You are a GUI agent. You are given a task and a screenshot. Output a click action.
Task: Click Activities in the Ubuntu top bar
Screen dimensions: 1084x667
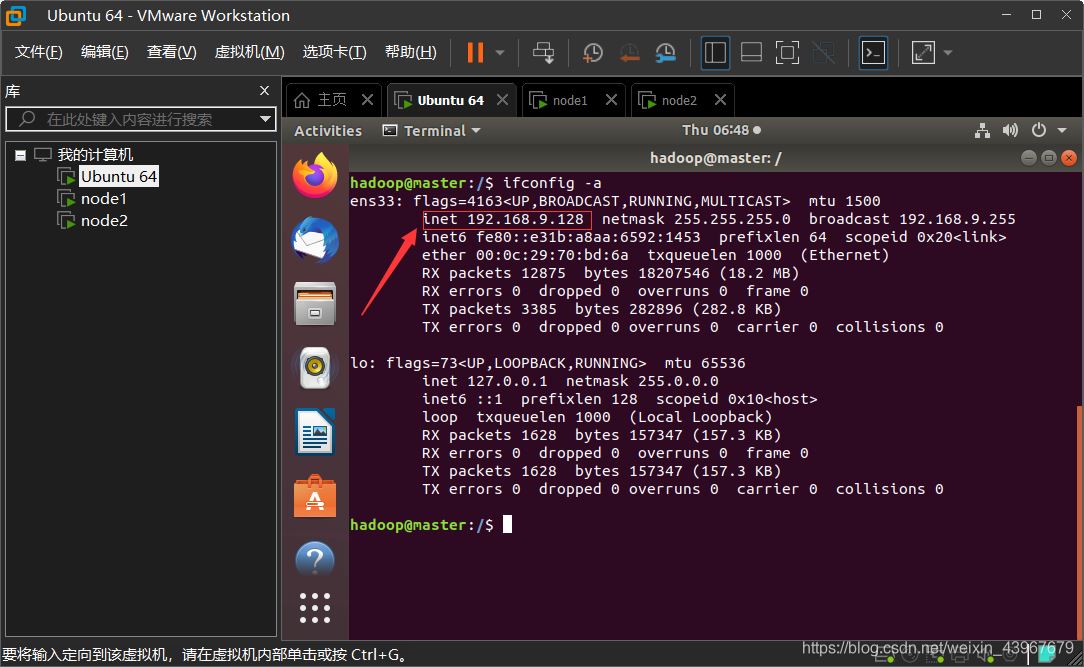pos(328,130)
